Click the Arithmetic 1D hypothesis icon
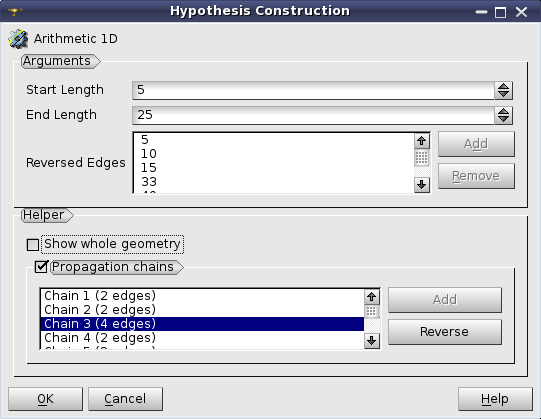Viewport: 541px width, 419px height. click(18, 38)
